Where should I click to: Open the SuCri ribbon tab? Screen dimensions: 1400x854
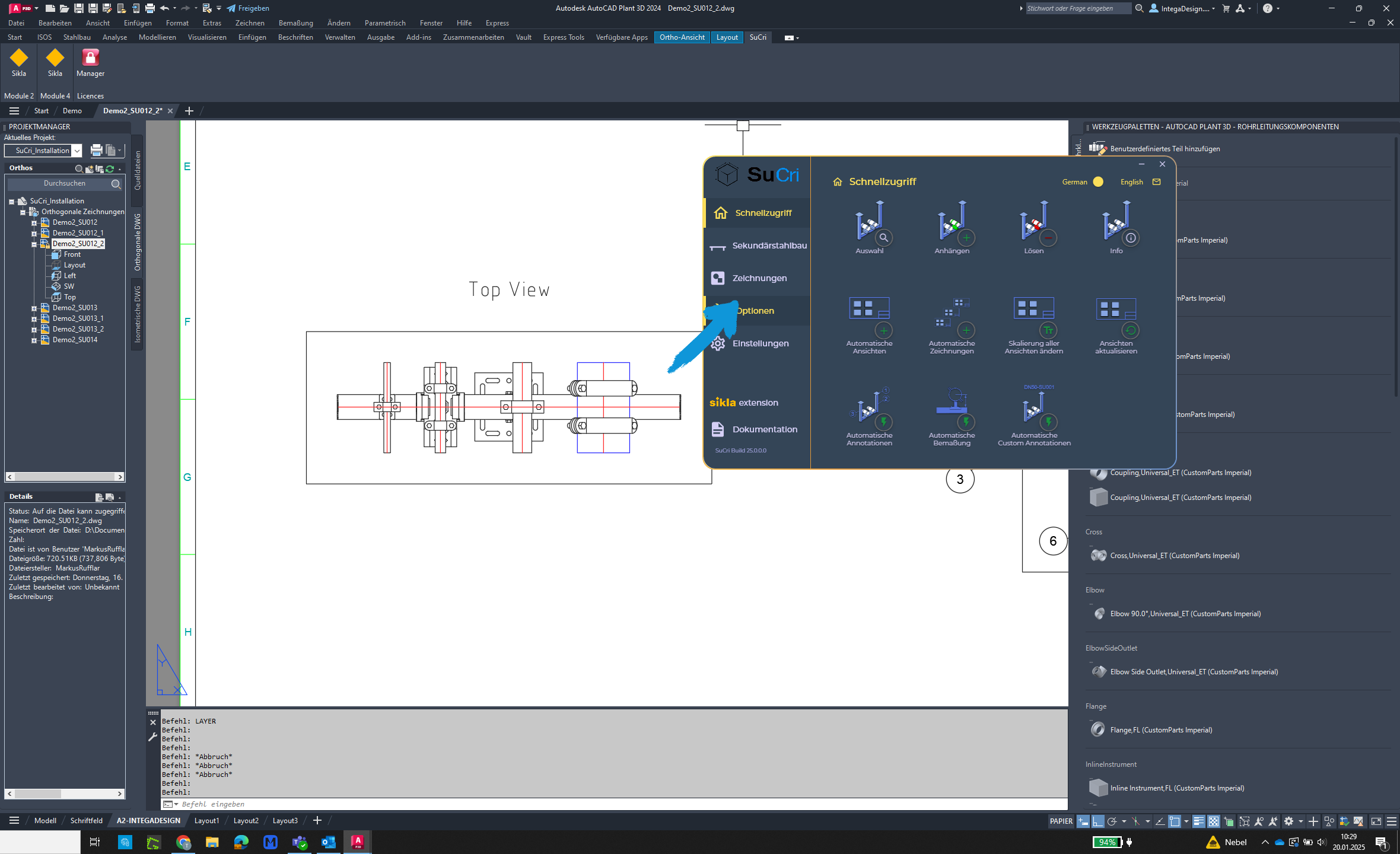(x=758, y=37)
